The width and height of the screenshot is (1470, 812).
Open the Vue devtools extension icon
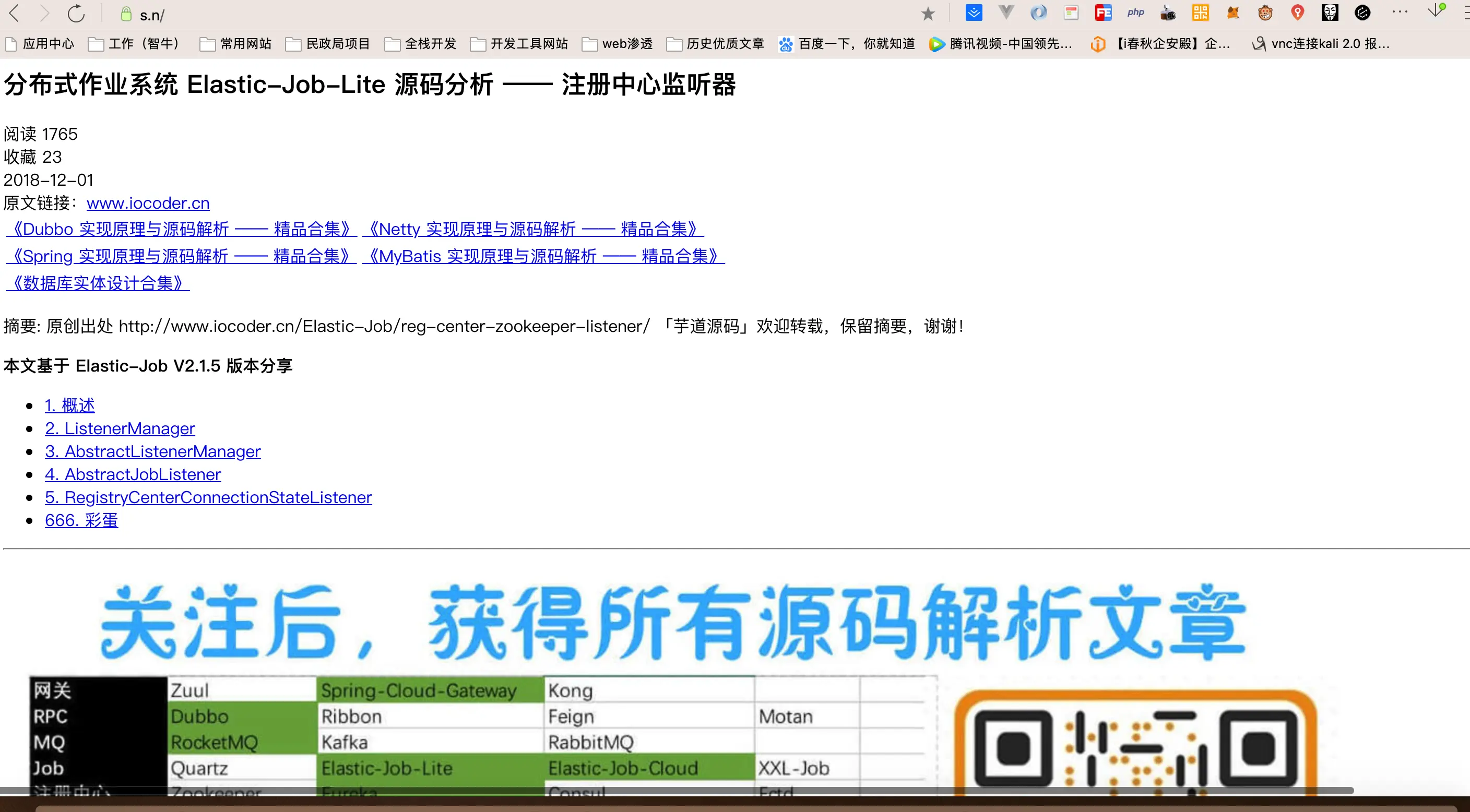1006,13
